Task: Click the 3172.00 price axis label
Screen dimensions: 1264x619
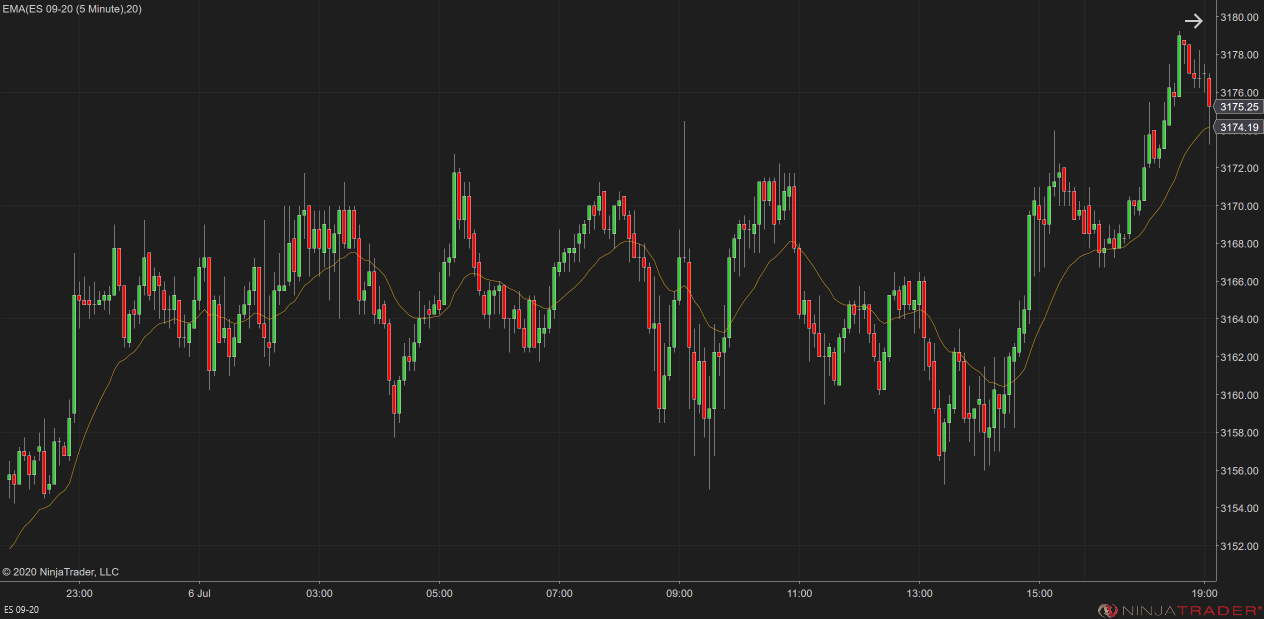Action: click(1239, 168)
